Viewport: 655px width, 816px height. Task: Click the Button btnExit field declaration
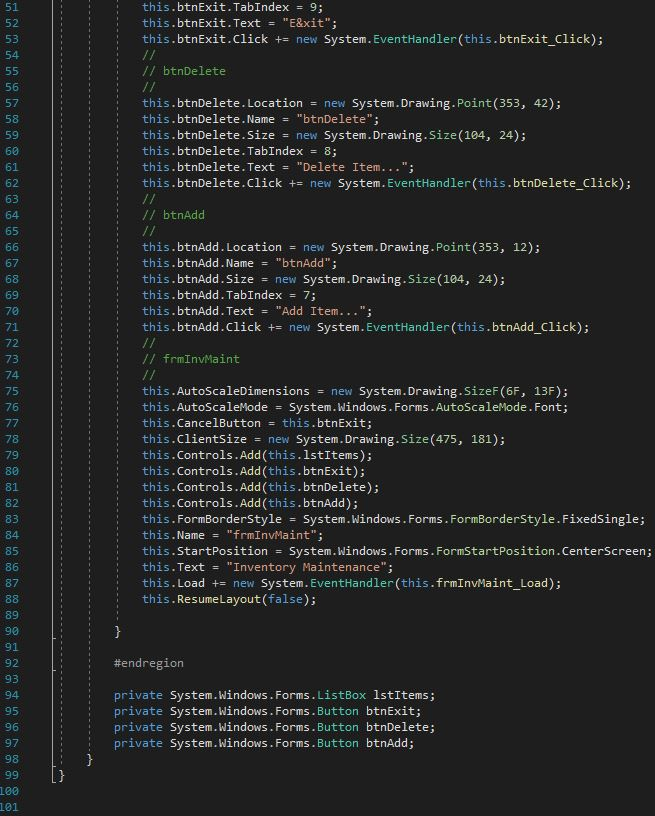267,711
